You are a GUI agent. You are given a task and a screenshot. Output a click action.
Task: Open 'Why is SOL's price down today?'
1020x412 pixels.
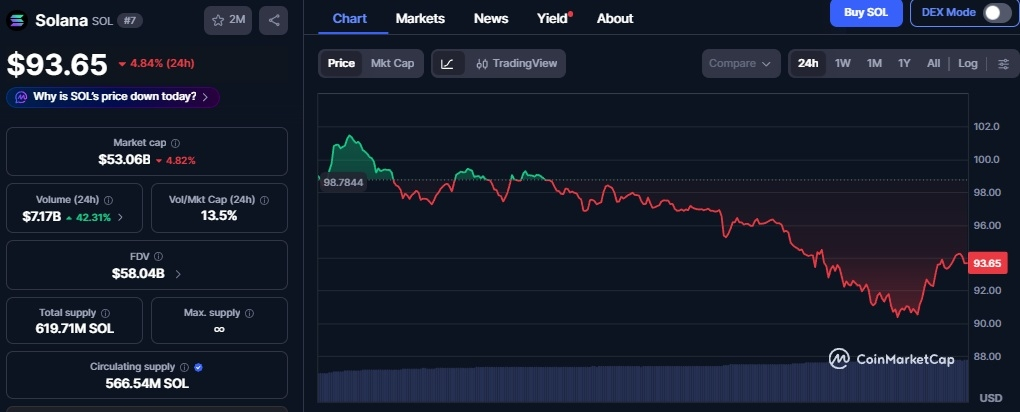(x=114, y=97)
